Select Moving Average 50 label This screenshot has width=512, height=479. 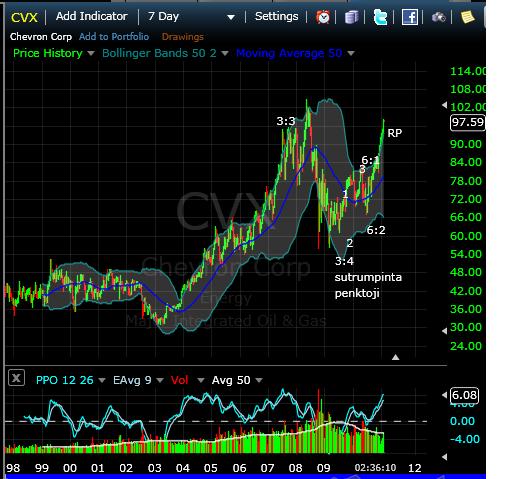coord(289,53)
